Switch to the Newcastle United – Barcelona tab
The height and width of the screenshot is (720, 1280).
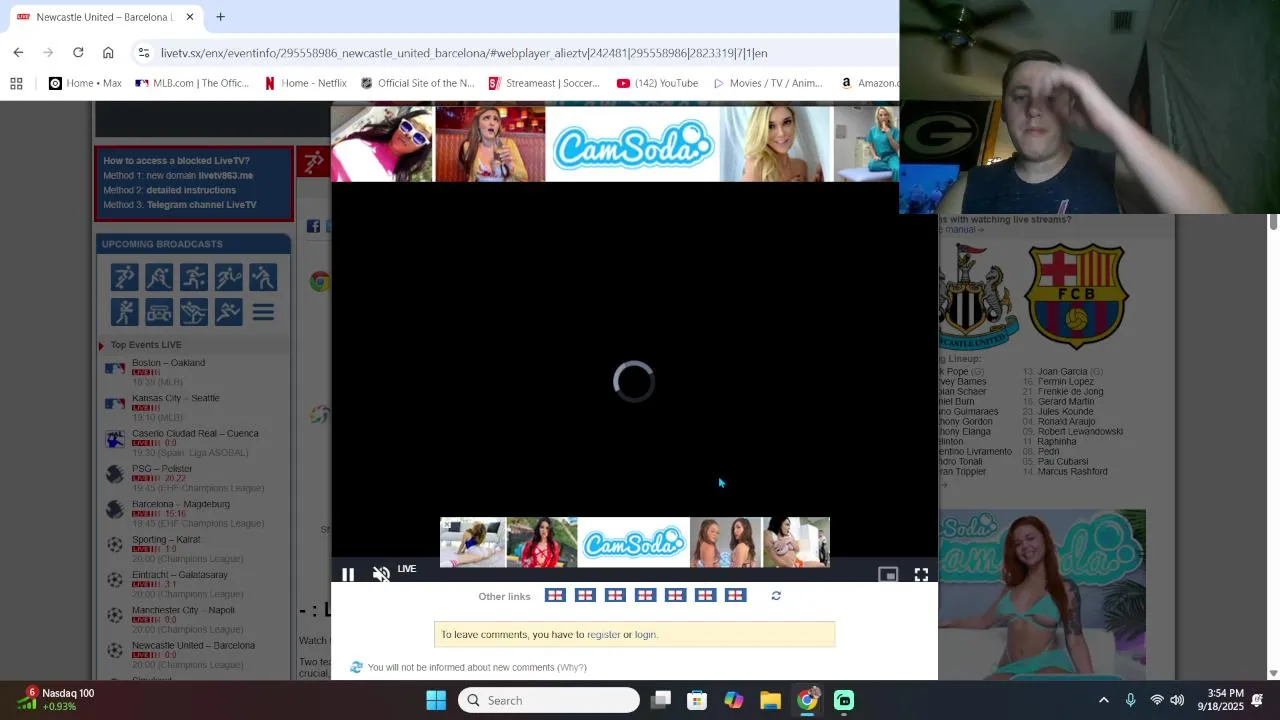[103, 17]
